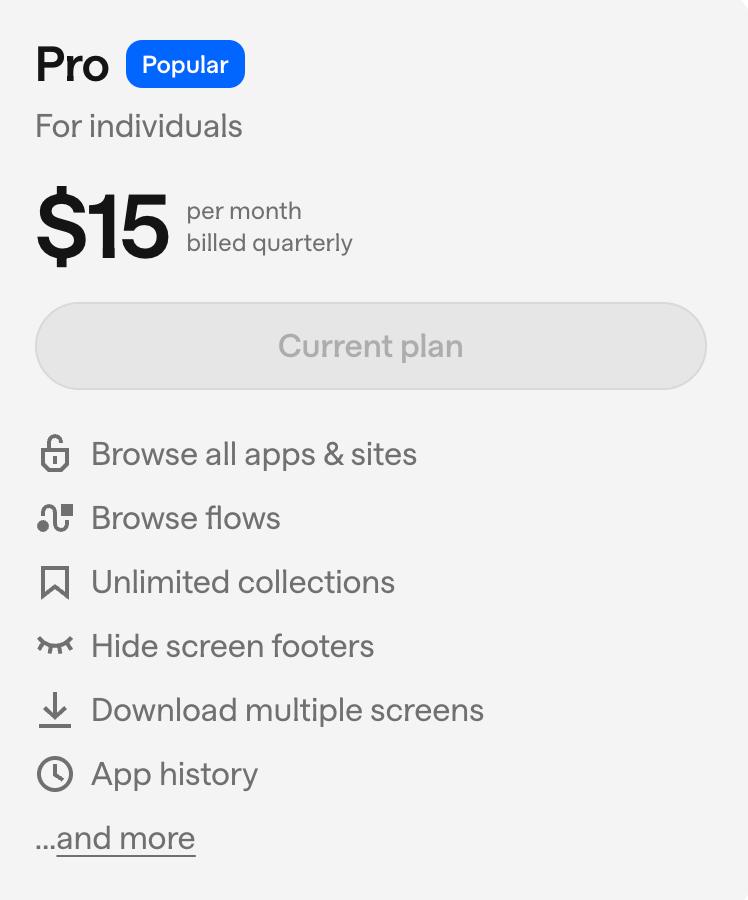Click the App history feature label

(175, 775)
